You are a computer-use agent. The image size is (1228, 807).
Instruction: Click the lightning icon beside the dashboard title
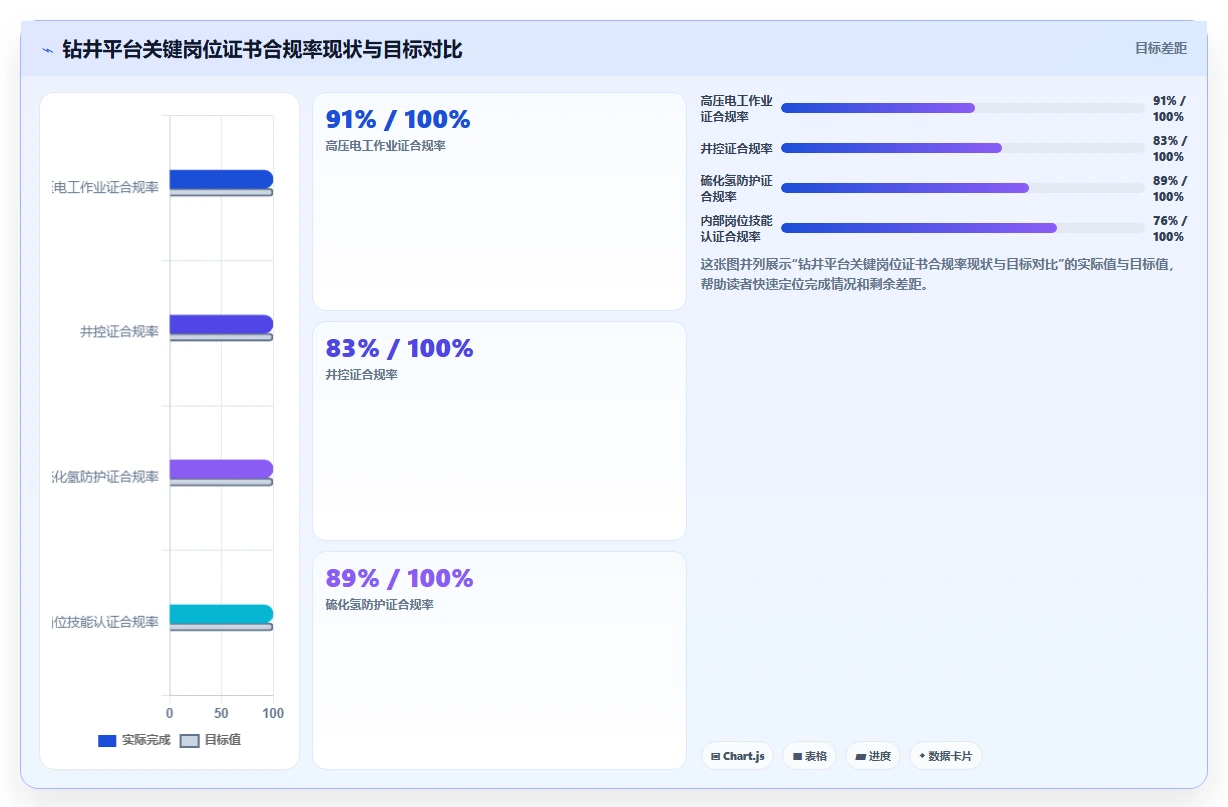click(x=47, y=50)
